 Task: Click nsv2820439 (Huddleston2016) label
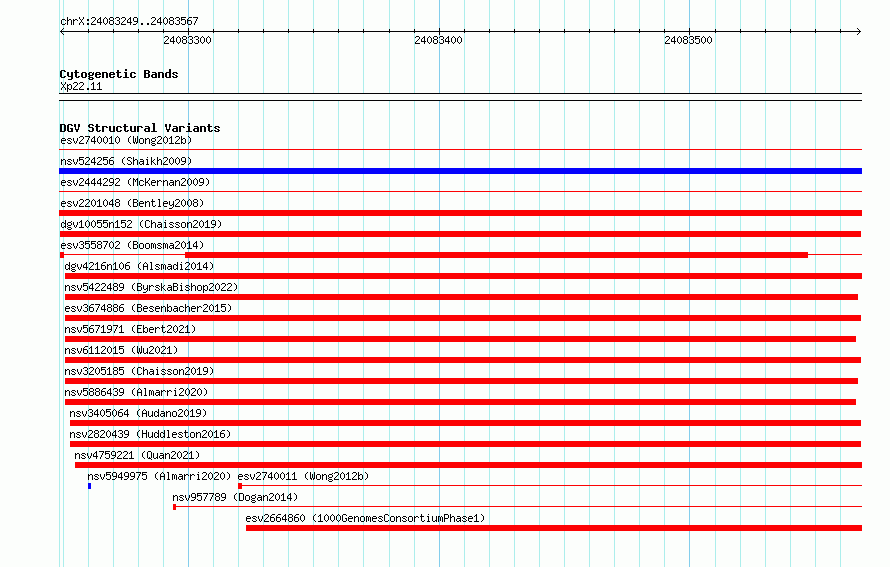tap(150, 434)
